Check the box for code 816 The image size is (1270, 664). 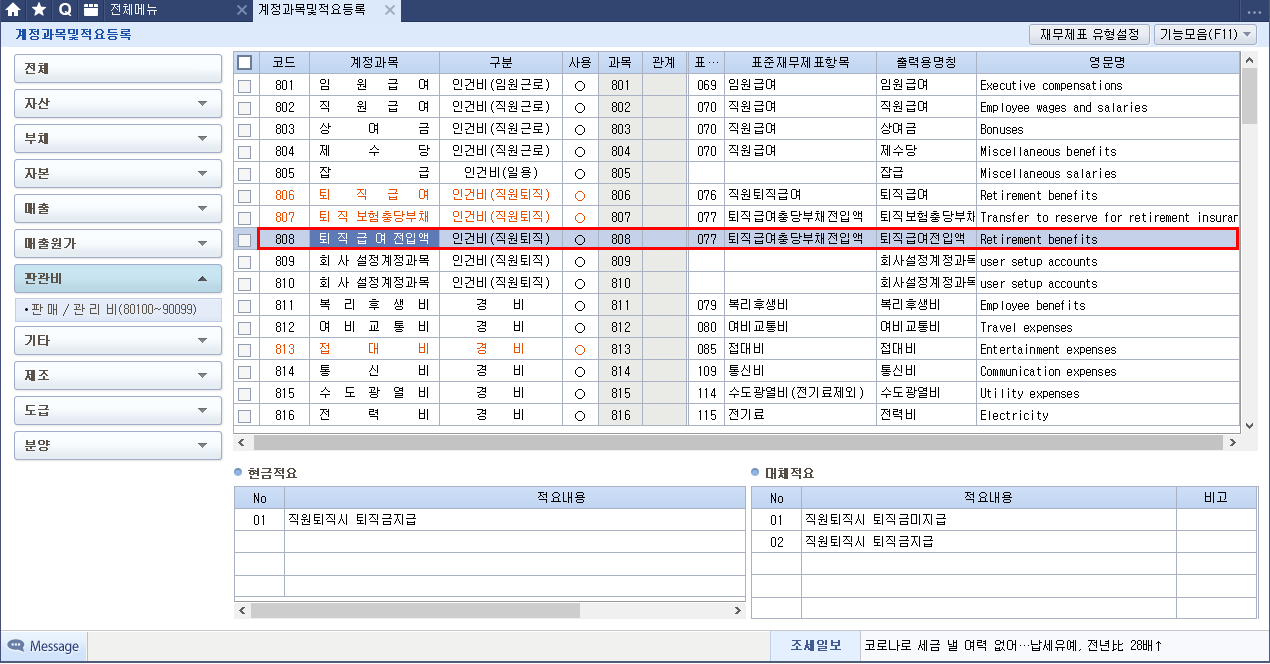coord(245,416)
